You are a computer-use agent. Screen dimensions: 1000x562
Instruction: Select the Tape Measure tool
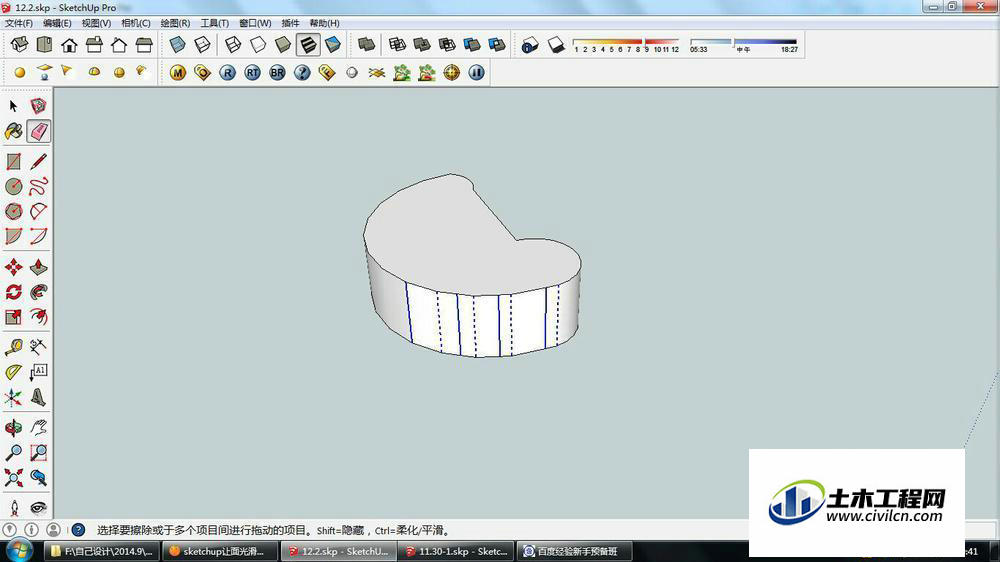[13, 347]
